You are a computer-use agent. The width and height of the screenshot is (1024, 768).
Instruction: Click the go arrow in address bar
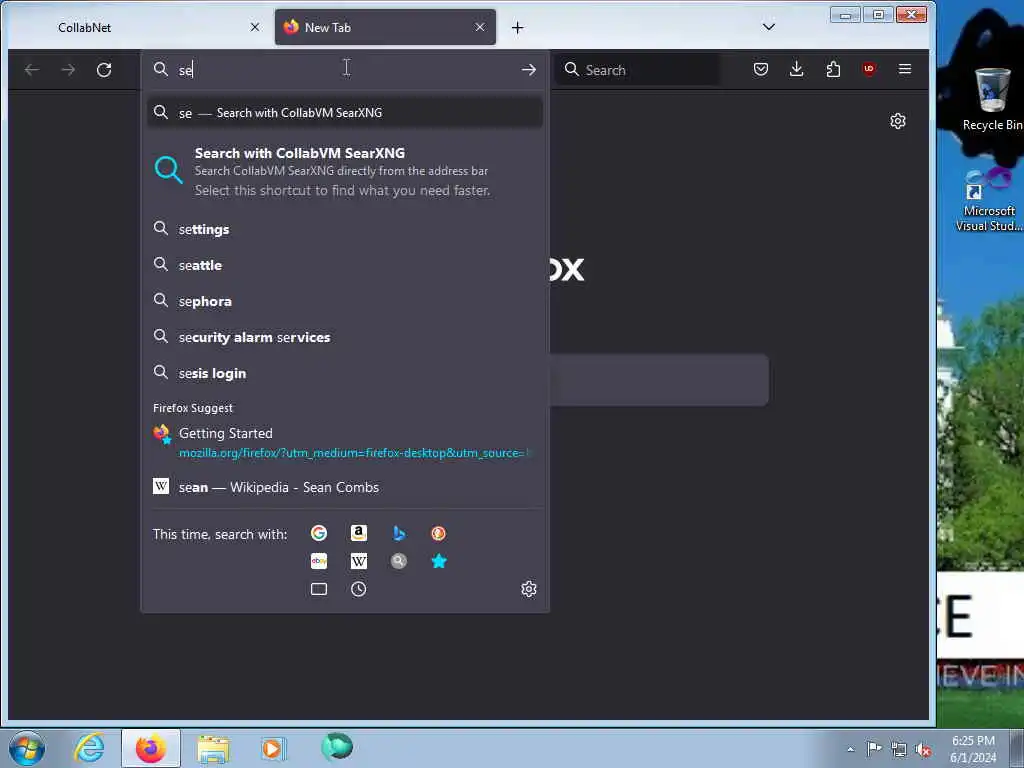(528, 69)
